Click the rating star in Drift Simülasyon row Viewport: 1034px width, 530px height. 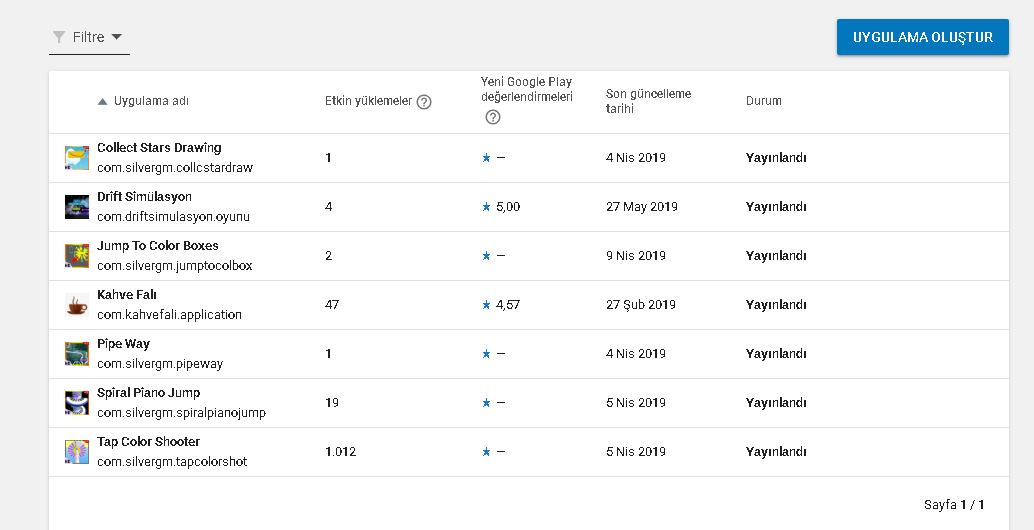pyautogui.click(x=486, y=206)
